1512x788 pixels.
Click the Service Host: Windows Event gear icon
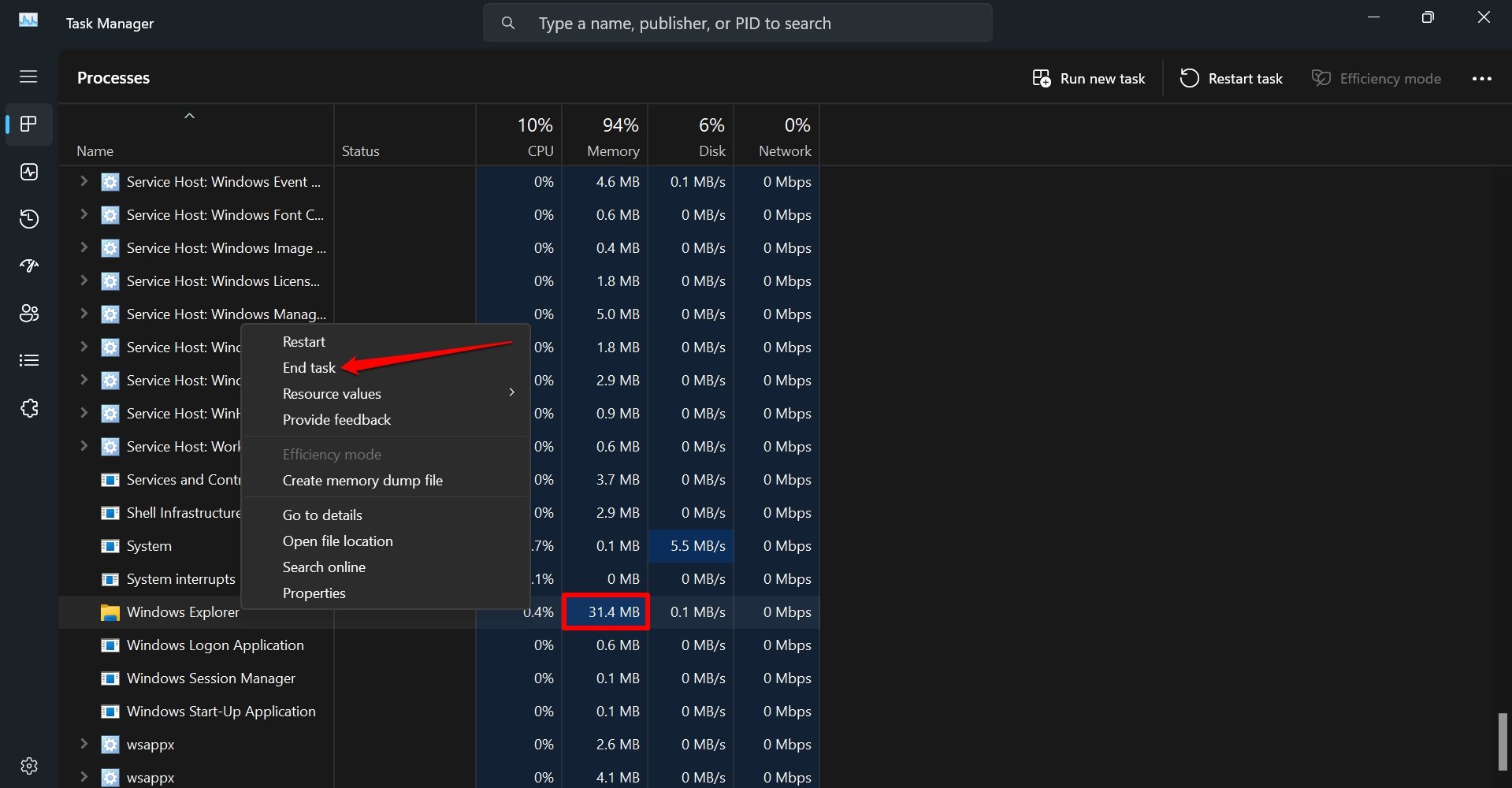point(110,182)
